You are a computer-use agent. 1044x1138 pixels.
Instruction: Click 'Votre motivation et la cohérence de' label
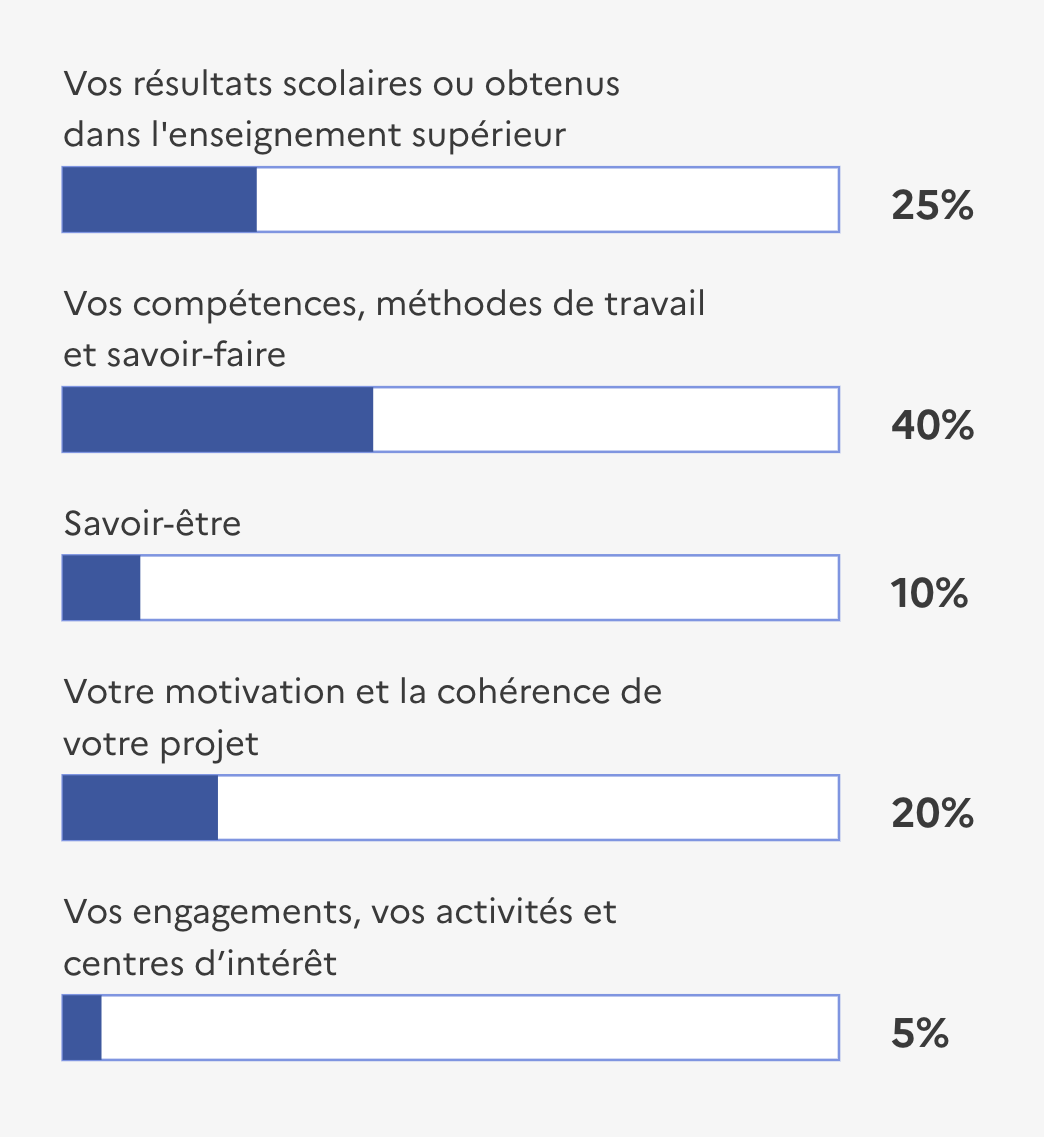pyautogui.click(x=362, y=691)
